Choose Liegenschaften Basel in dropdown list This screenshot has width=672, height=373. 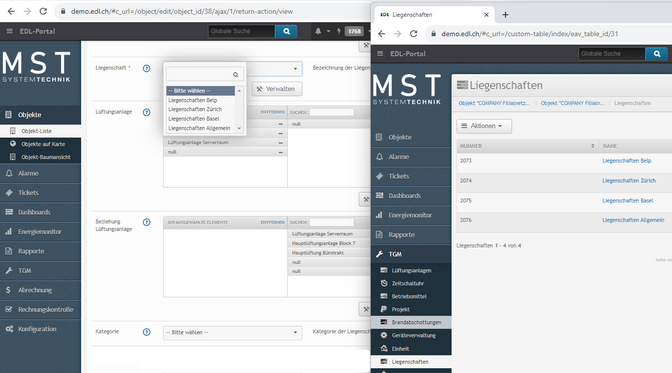pyautogui.click(x=201, y=119)
